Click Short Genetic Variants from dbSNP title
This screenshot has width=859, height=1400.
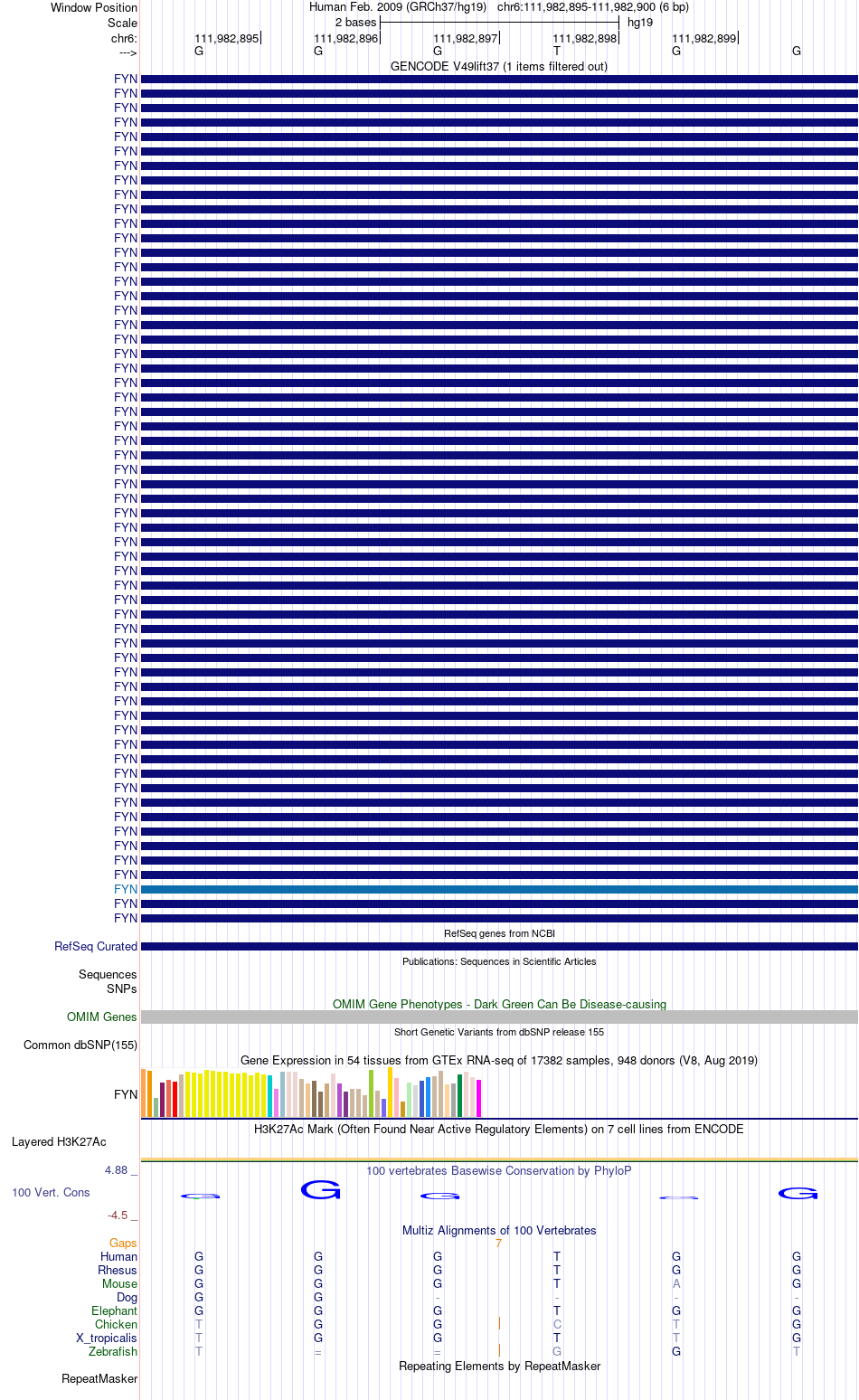[x=499, y=1032]
